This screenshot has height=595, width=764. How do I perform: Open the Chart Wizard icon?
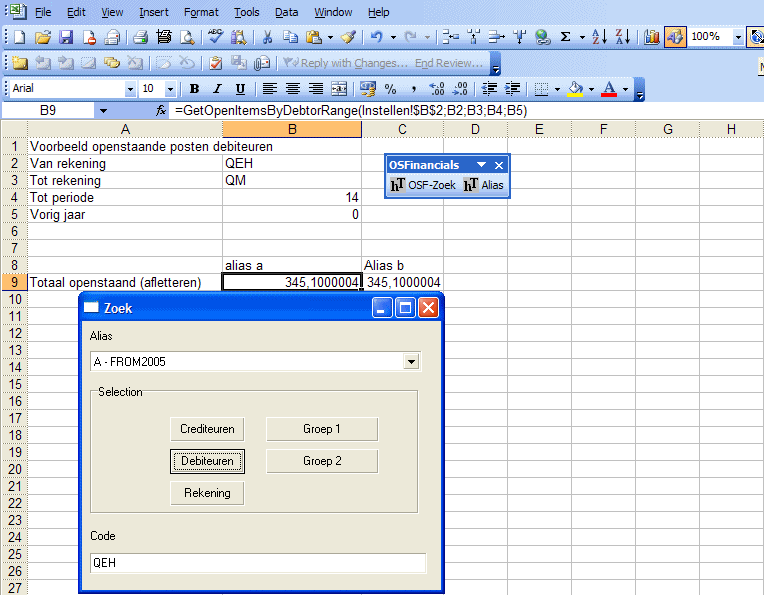coord(651,37)
